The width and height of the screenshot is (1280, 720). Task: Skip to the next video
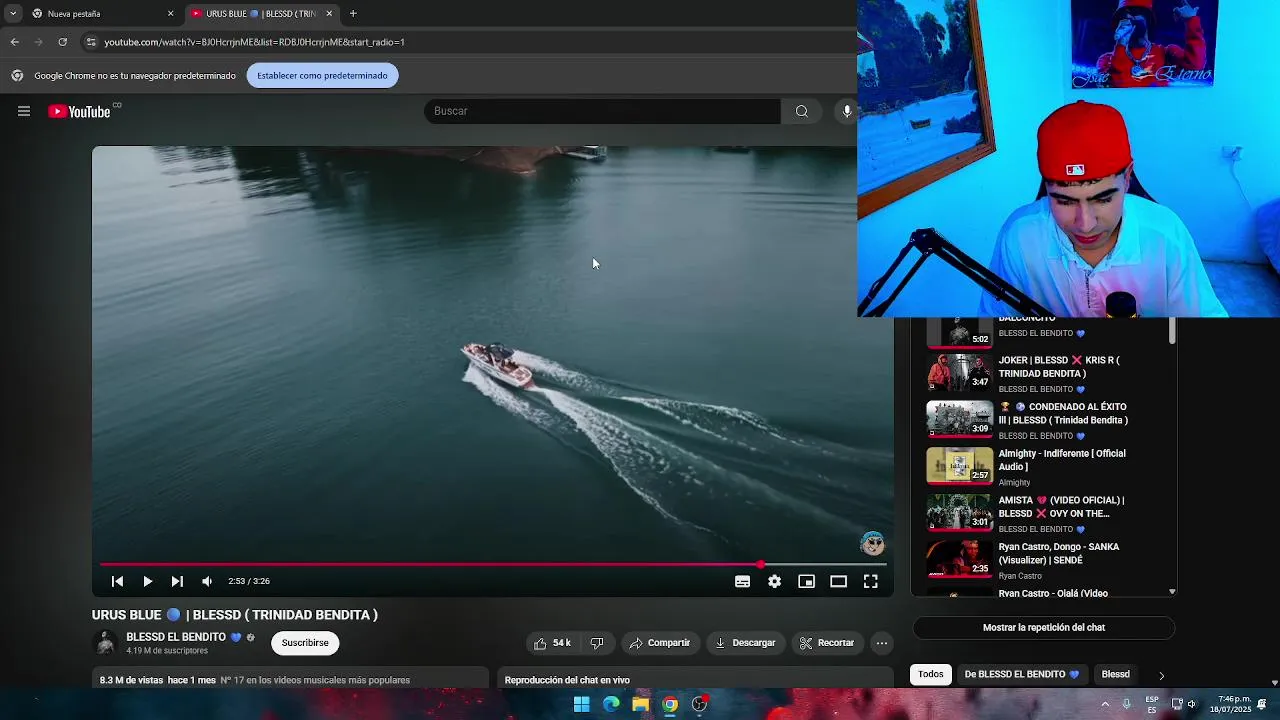[177, 581]
